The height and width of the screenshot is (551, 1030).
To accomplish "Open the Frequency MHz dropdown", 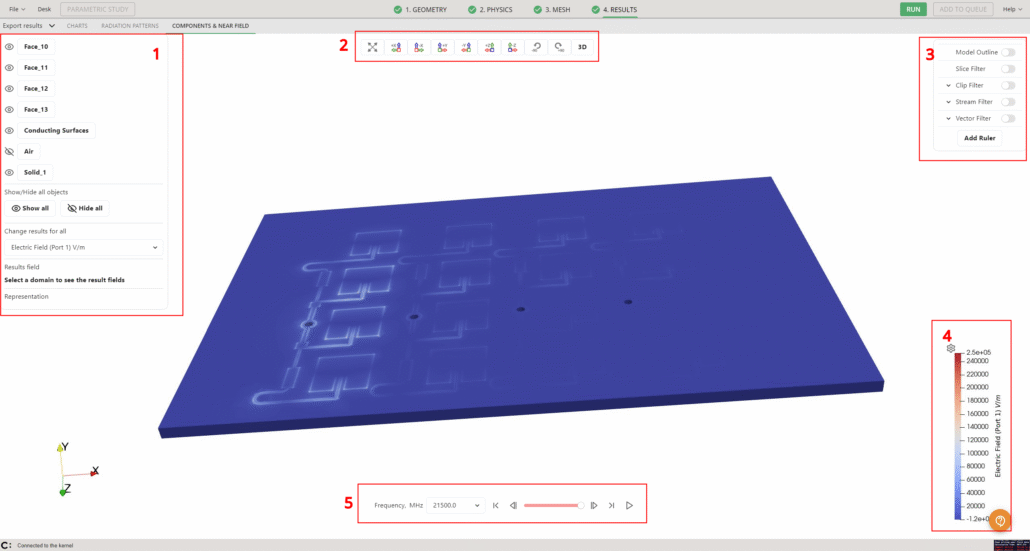I will (456, 506).
